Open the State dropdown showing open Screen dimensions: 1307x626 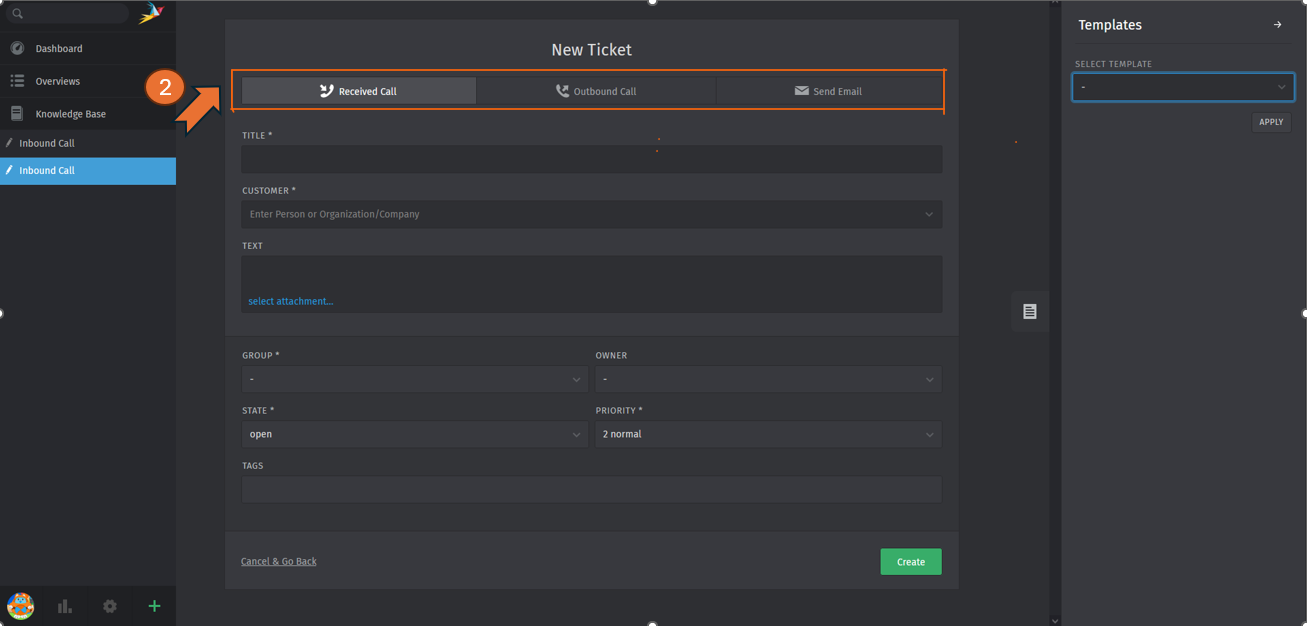(x=414, y=434)
